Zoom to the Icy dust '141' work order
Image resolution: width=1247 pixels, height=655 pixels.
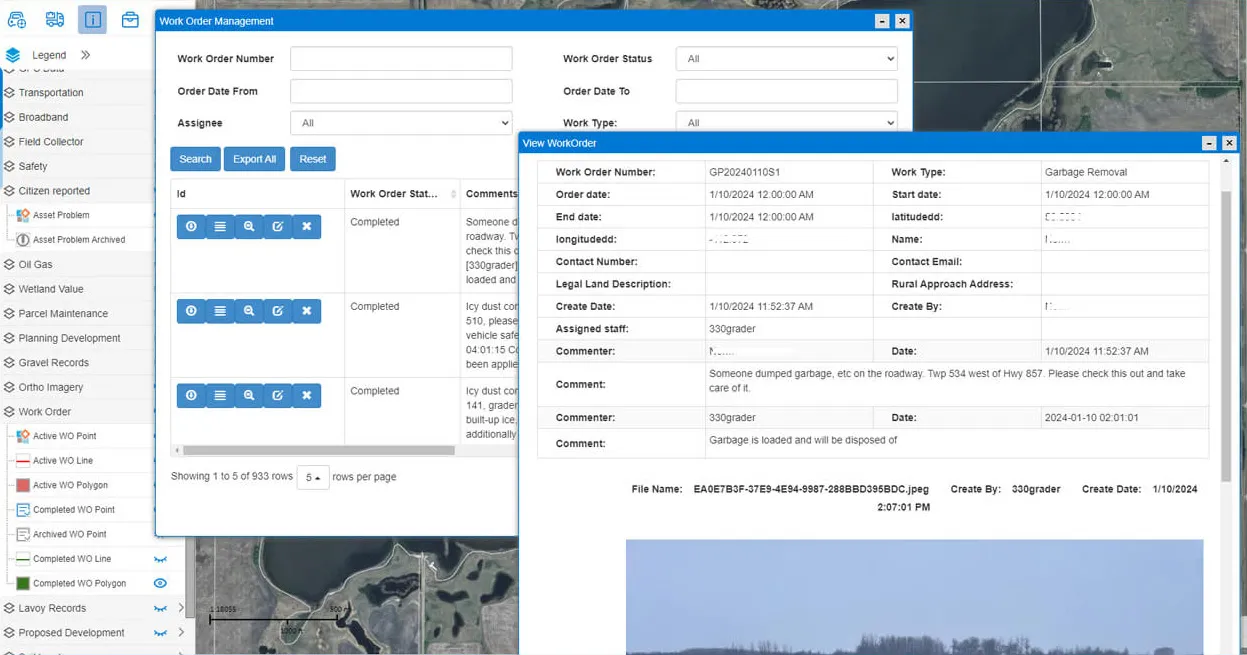(x=249, y=395)
